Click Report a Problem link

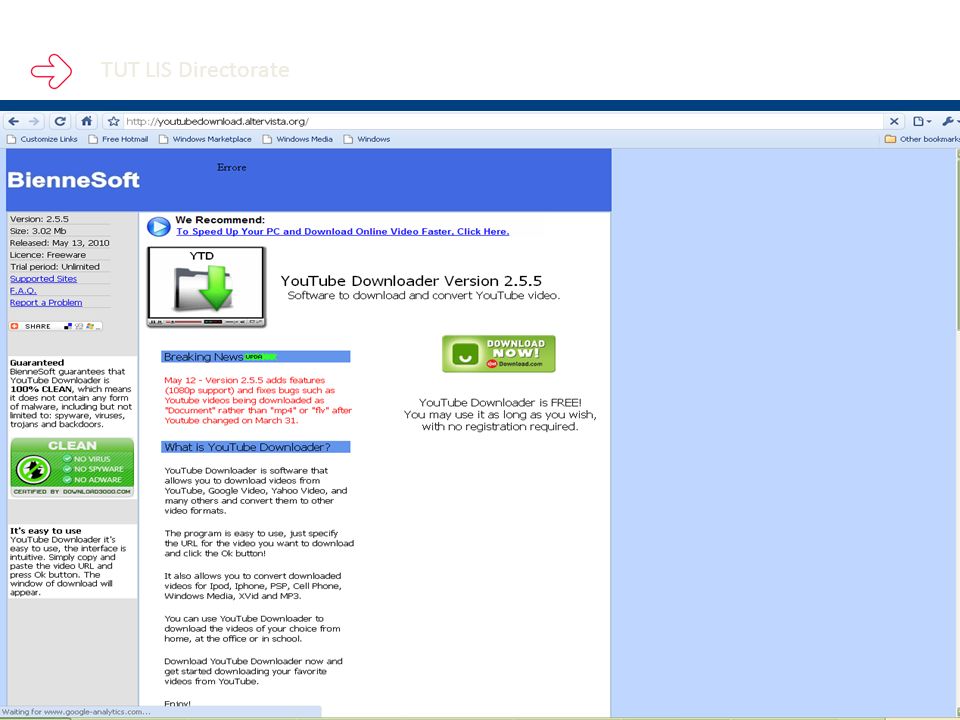coord(46,302)
